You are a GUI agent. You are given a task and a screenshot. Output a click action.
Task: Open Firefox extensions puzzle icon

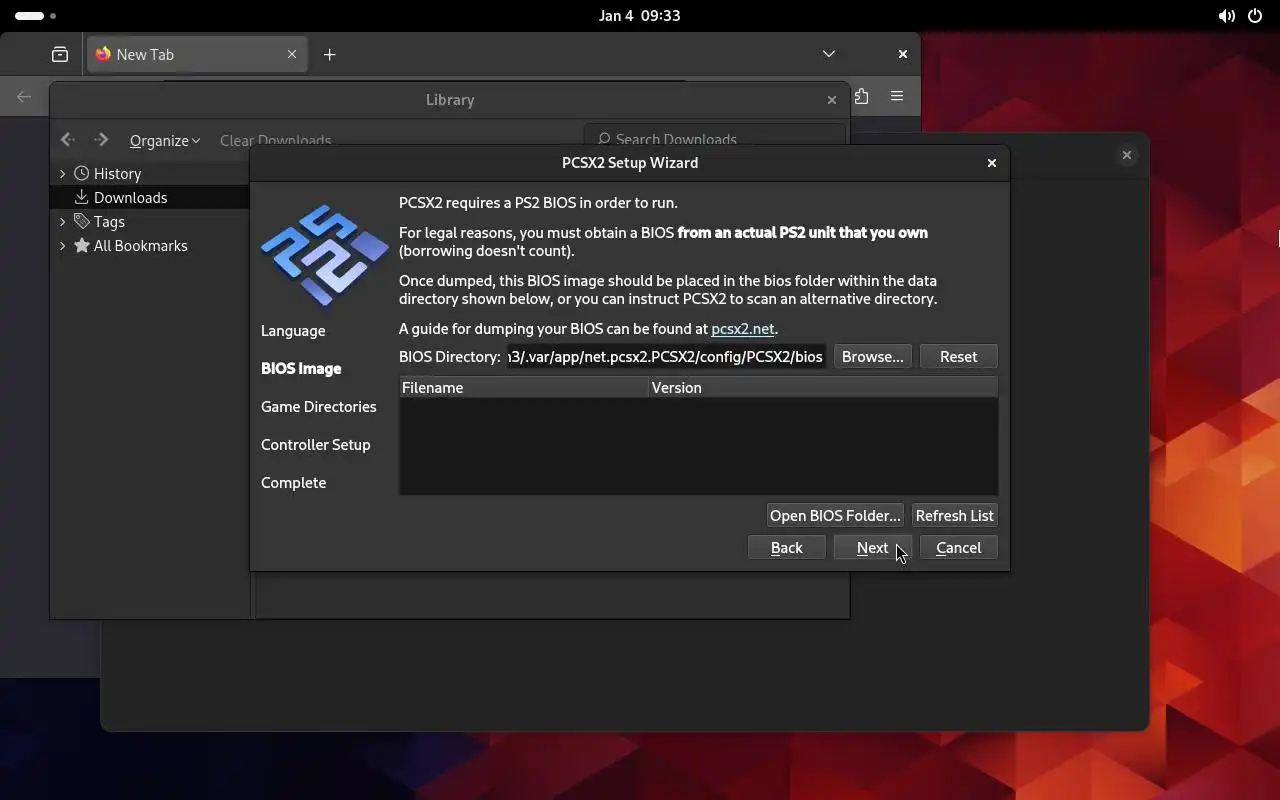pyautogui.click(x=861, y=96)
